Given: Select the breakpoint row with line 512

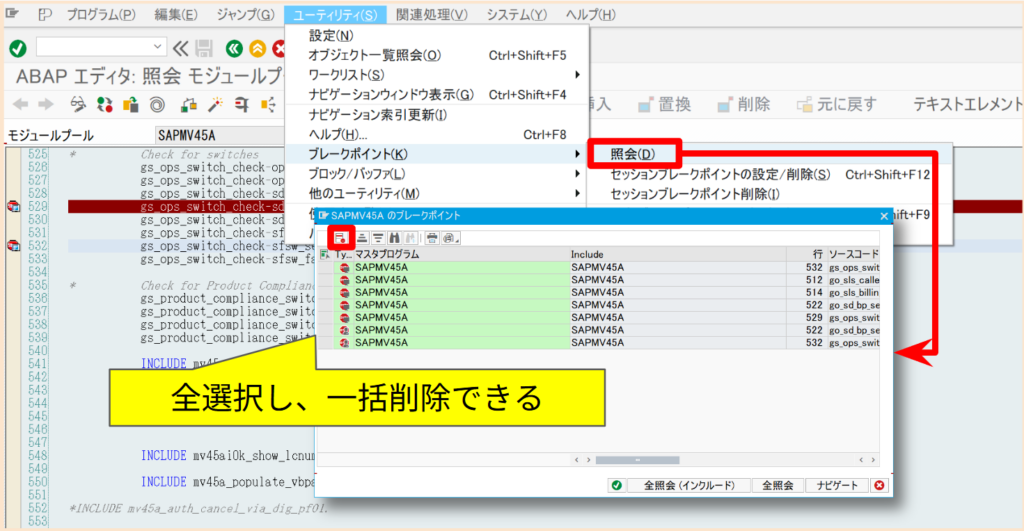Looking at the screenshot, I should coord(599,280).
